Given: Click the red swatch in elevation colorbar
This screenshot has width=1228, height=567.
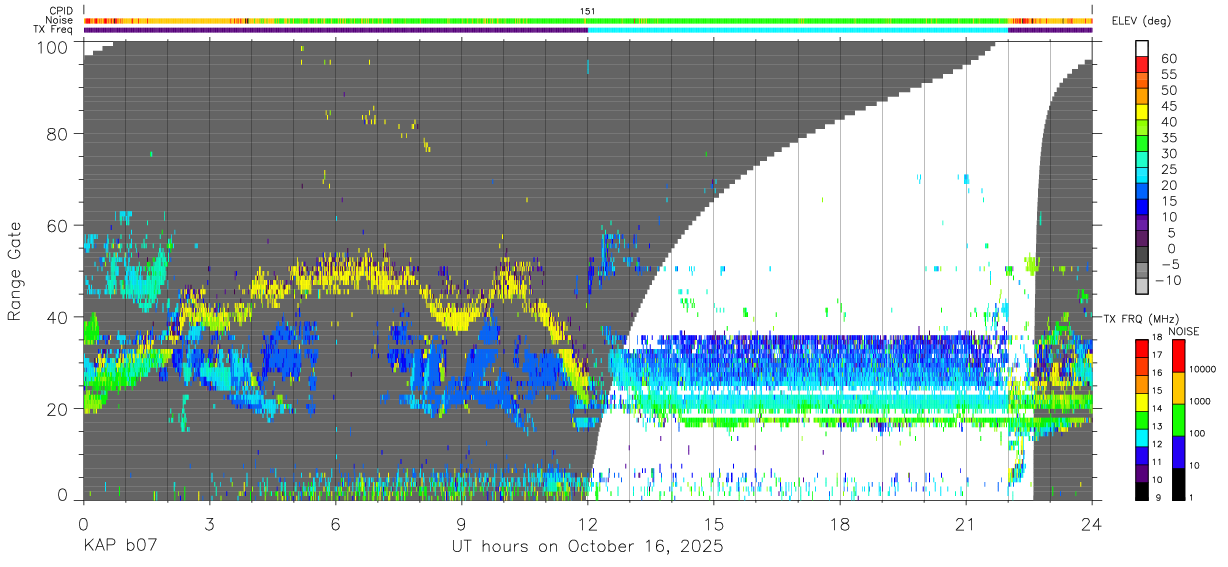Looking at the screenshot, I should 1142,65.
